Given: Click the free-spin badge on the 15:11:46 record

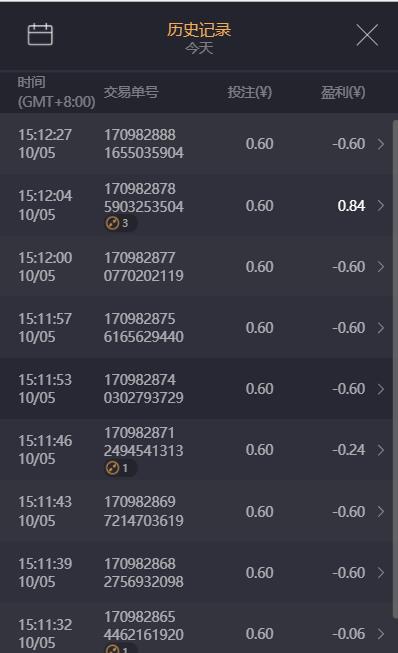Looking at the screenshot, I should tap(120, 468).
